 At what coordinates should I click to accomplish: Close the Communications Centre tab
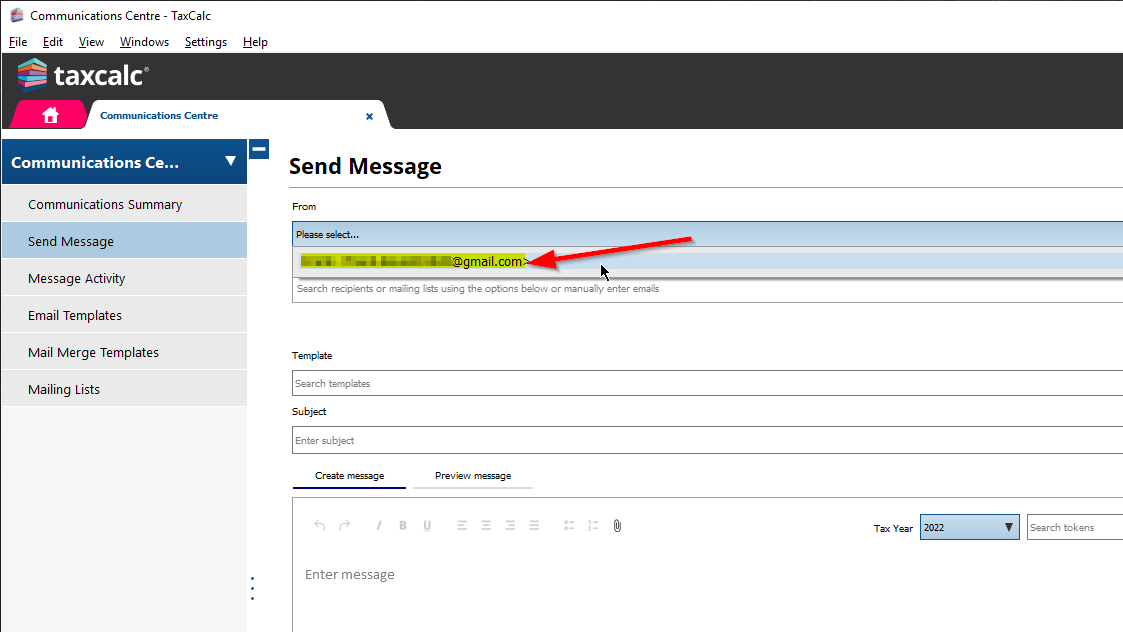coord(370,116)
